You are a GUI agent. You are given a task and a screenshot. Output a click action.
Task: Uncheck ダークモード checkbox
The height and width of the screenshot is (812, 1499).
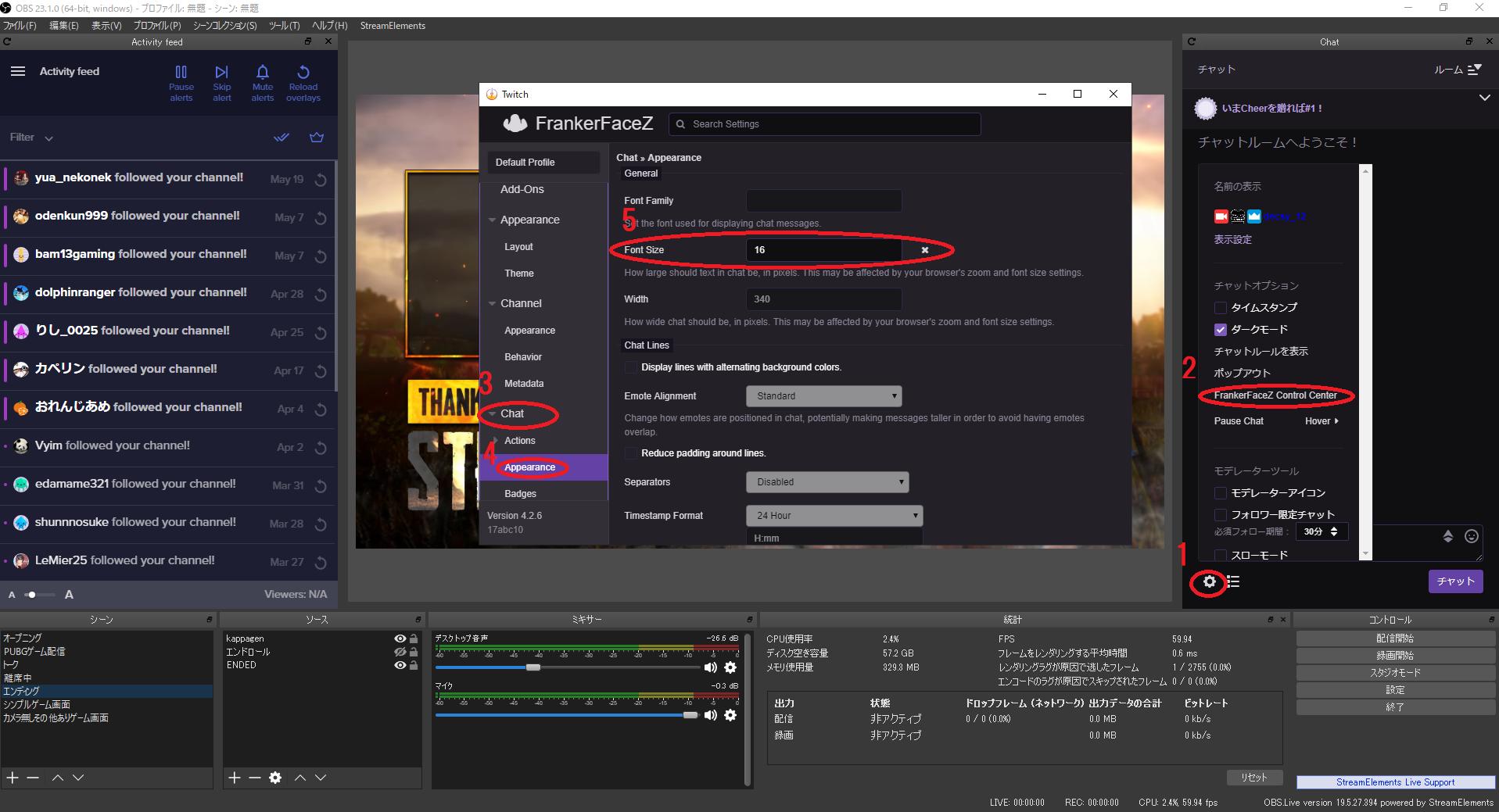point(1220,329)
